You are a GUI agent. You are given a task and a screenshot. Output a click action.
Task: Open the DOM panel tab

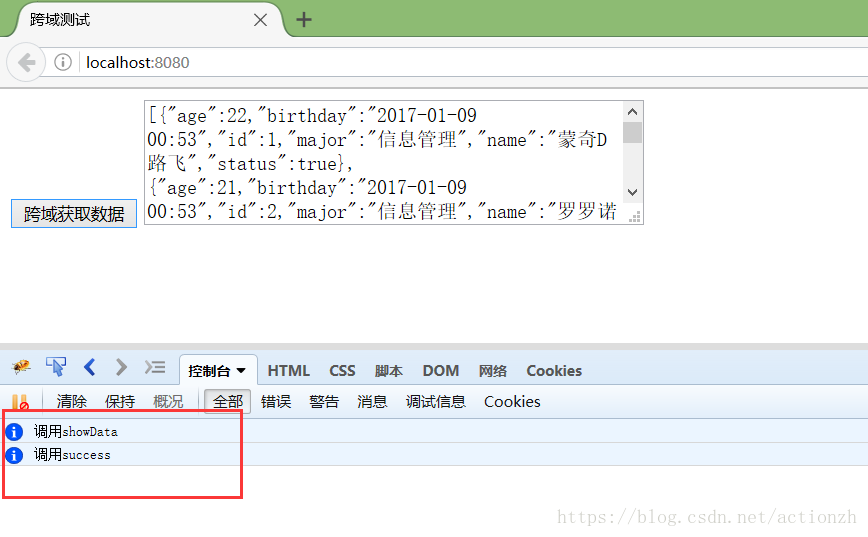click(x=441, y=370)
